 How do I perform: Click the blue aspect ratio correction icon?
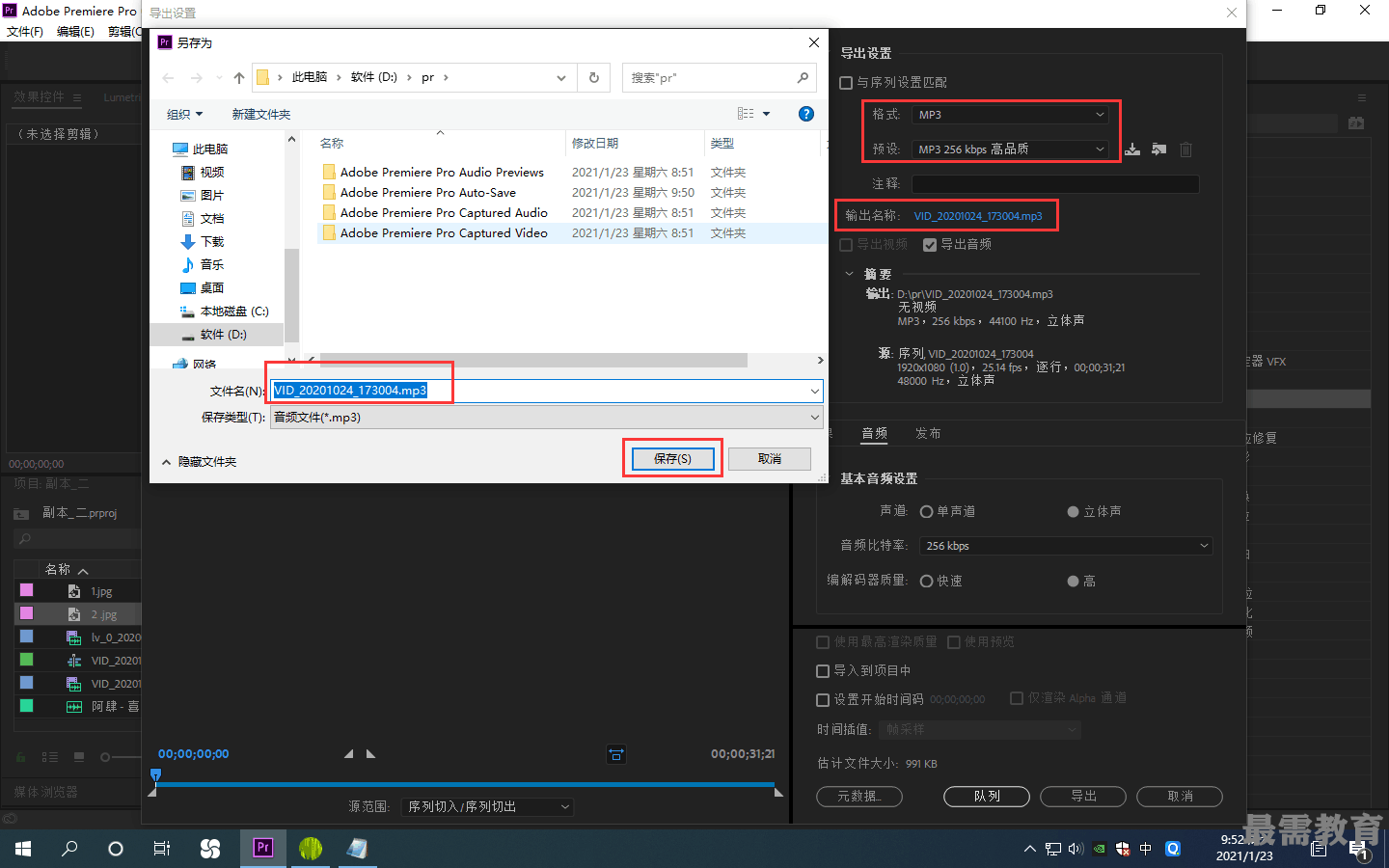click(x=616, y=754)
